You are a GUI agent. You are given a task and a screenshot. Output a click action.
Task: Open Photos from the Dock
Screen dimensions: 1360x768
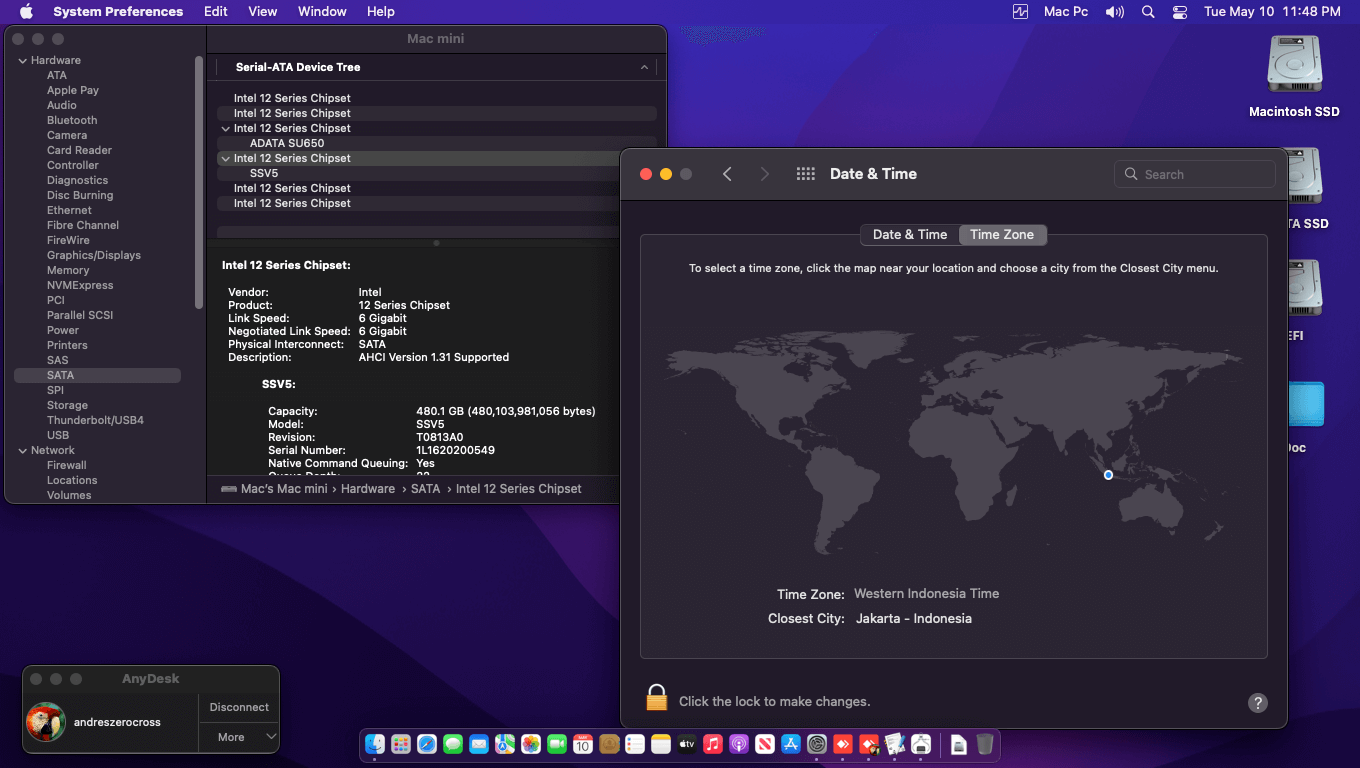coord(531,744)
